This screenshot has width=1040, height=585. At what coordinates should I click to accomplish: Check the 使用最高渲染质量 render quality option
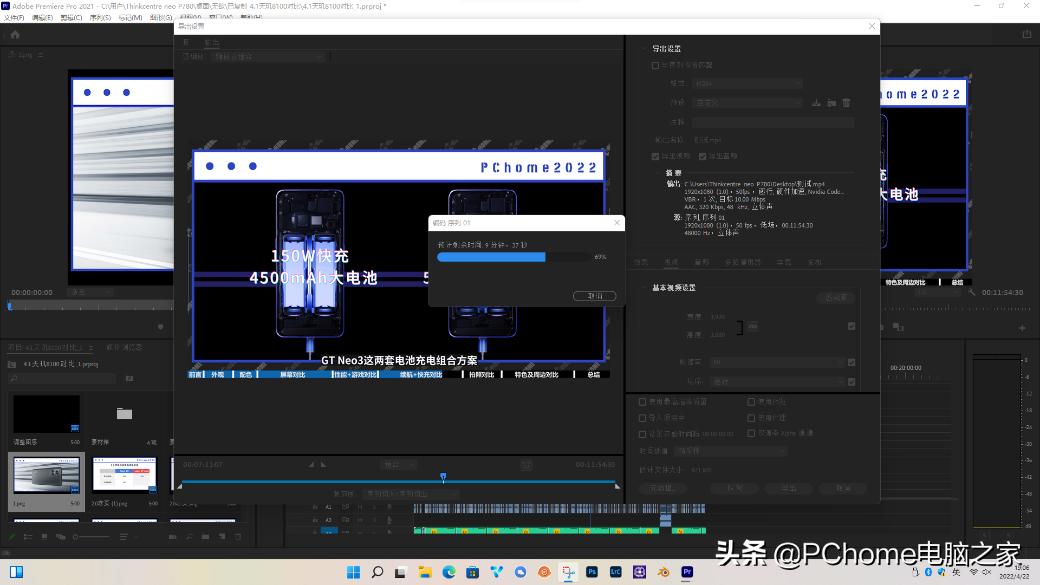point(641,401)
